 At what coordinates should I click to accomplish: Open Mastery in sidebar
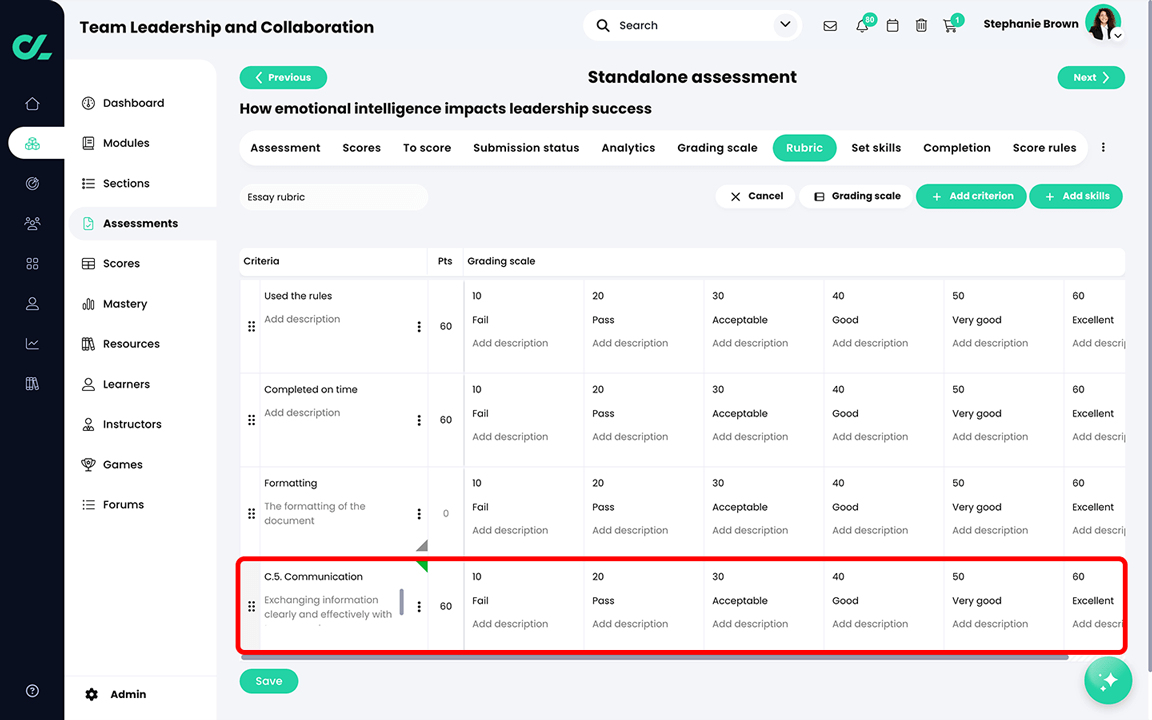tap(114, 304)
